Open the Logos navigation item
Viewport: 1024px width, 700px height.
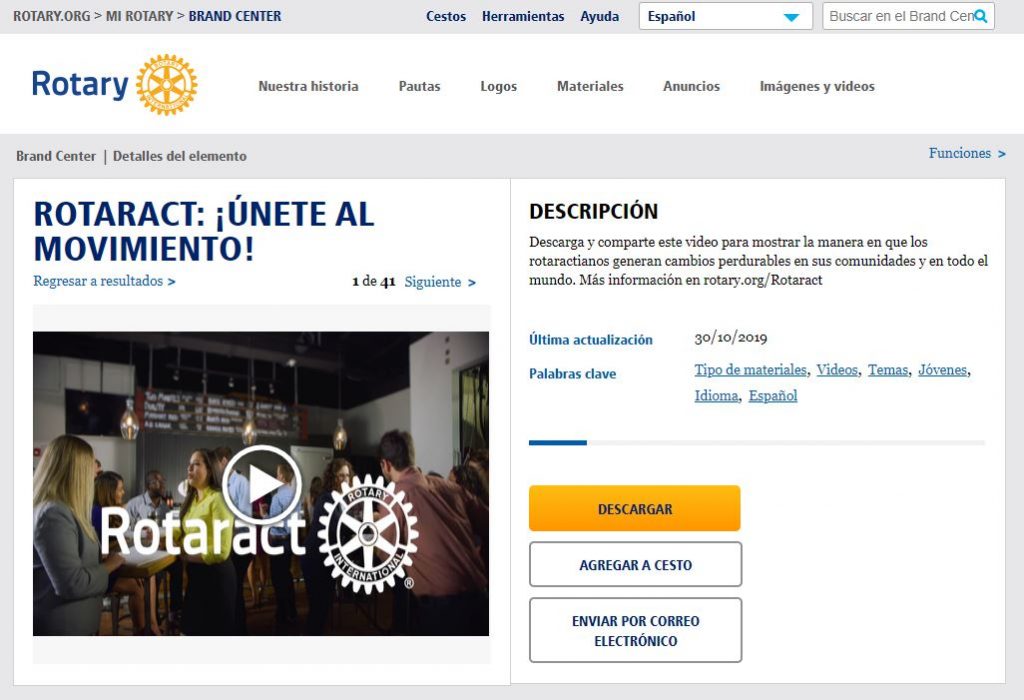(498, 86)
